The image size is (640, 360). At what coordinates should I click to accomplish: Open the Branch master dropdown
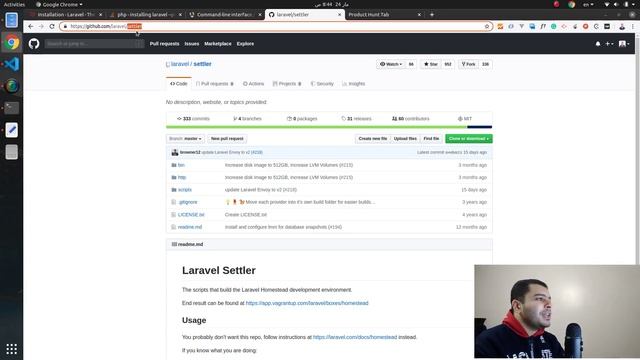pos(185,138)
